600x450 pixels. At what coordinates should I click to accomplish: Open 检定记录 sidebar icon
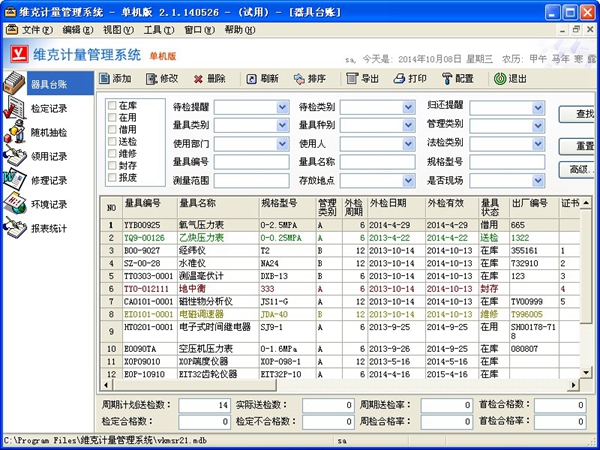pyautogui.click(x=15, y=108)
